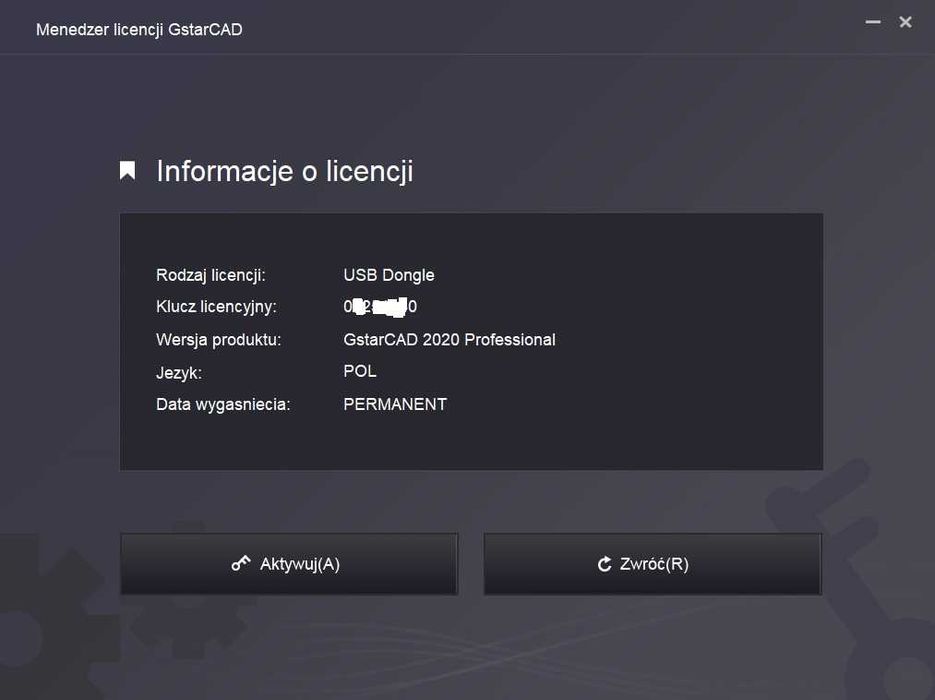Click the redacted Klucz licencyjny key value
This screenshot has width=935, height=700.
tap(380, 306)
